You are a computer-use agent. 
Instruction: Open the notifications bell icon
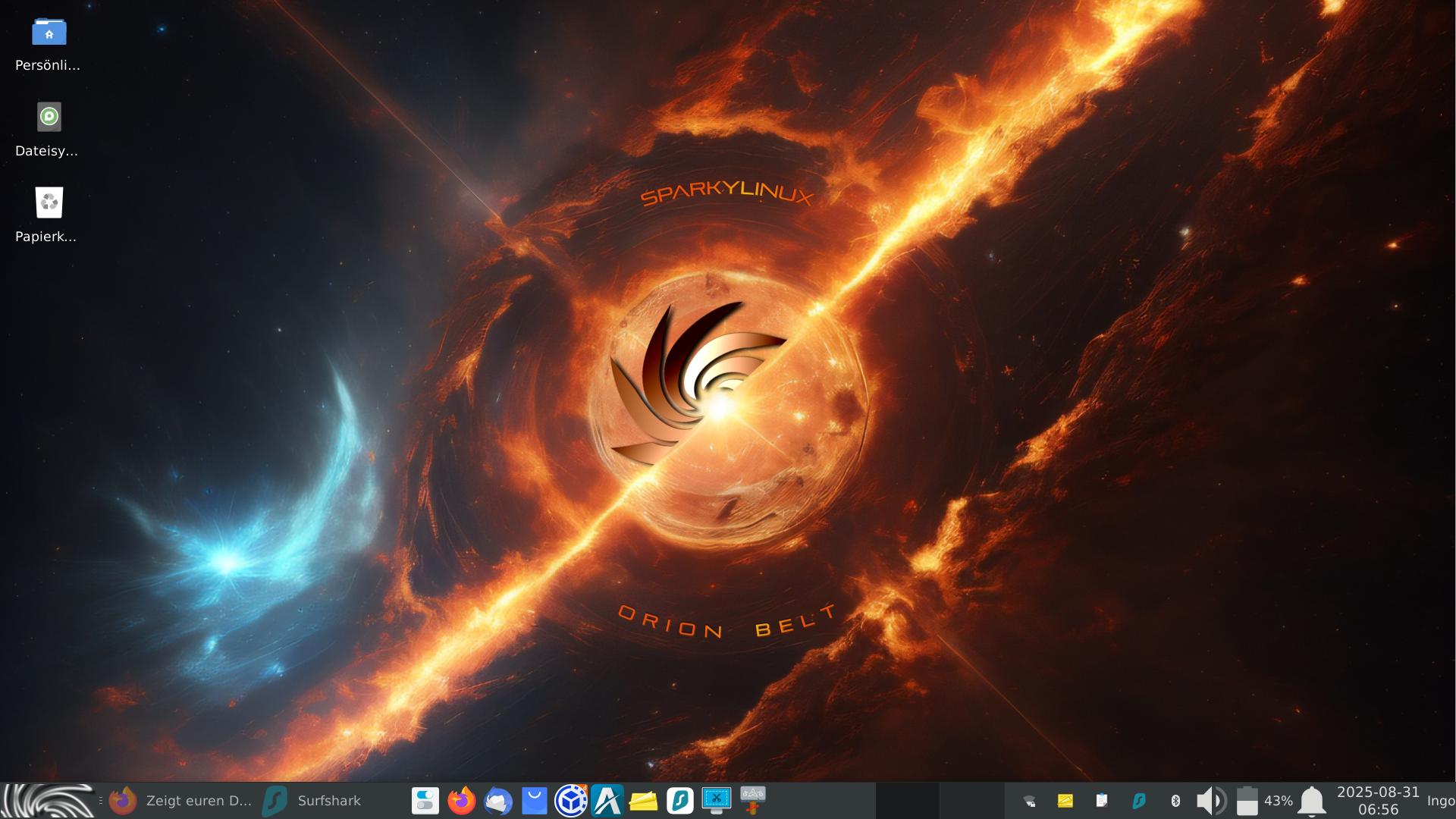[x=1312, y=800]
